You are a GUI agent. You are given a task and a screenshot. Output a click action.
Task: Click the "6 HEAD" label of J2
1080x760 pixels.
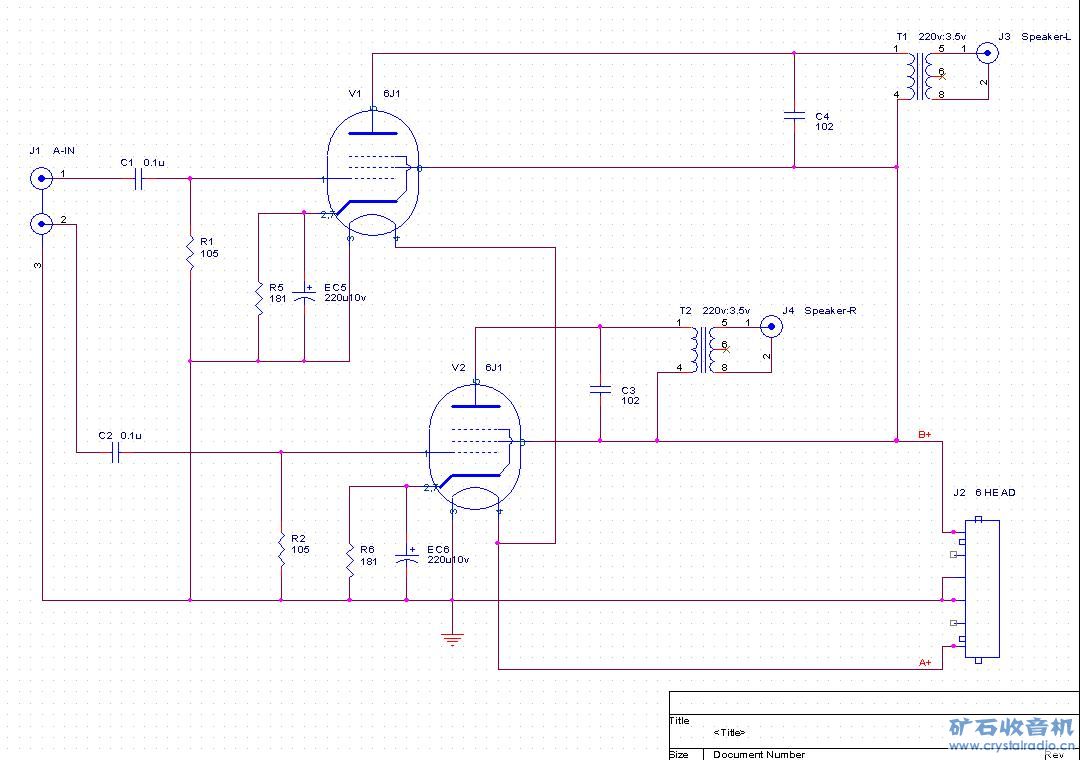[x=995, y=492]
